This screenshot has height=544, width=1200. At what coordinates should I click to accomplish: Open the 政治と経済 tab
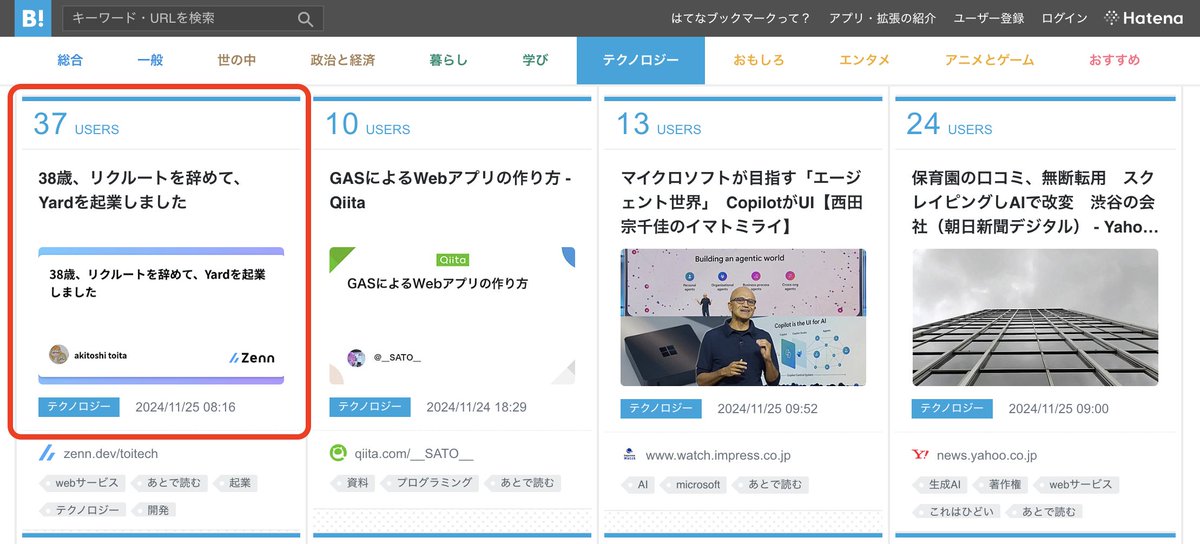(343, 60)
